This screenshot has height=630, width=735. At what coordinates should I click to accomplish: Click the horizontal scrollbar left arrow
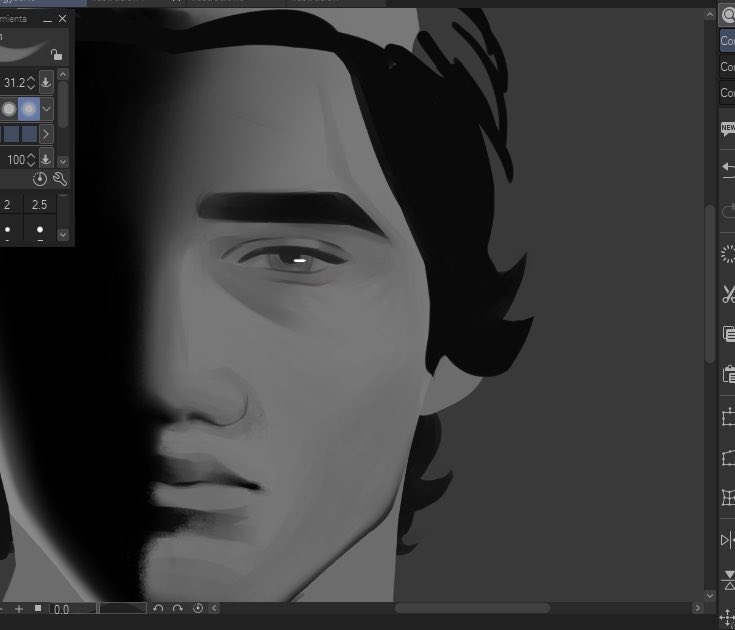(214, 608)
